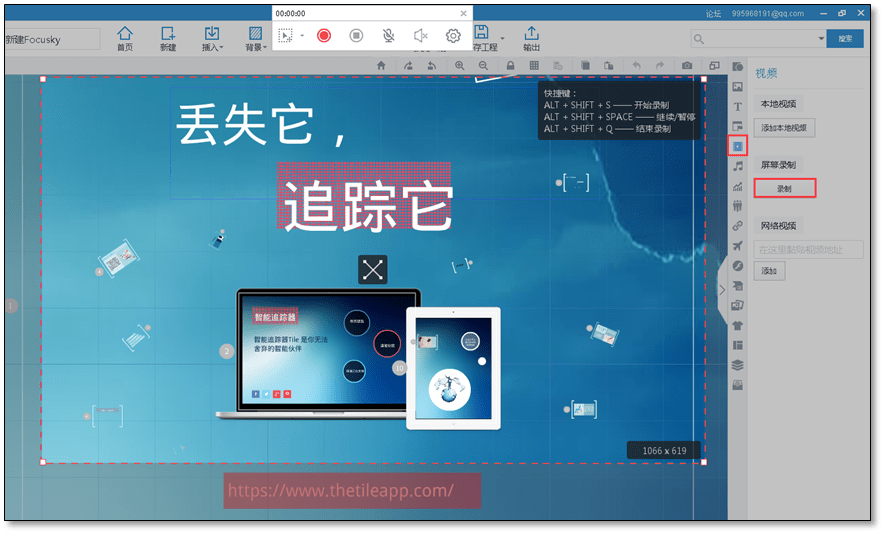Click frame marker number 2 on canvas
The width and height of the screenshot is (884, 533).
pyautogui.click(x=226, y=351)
